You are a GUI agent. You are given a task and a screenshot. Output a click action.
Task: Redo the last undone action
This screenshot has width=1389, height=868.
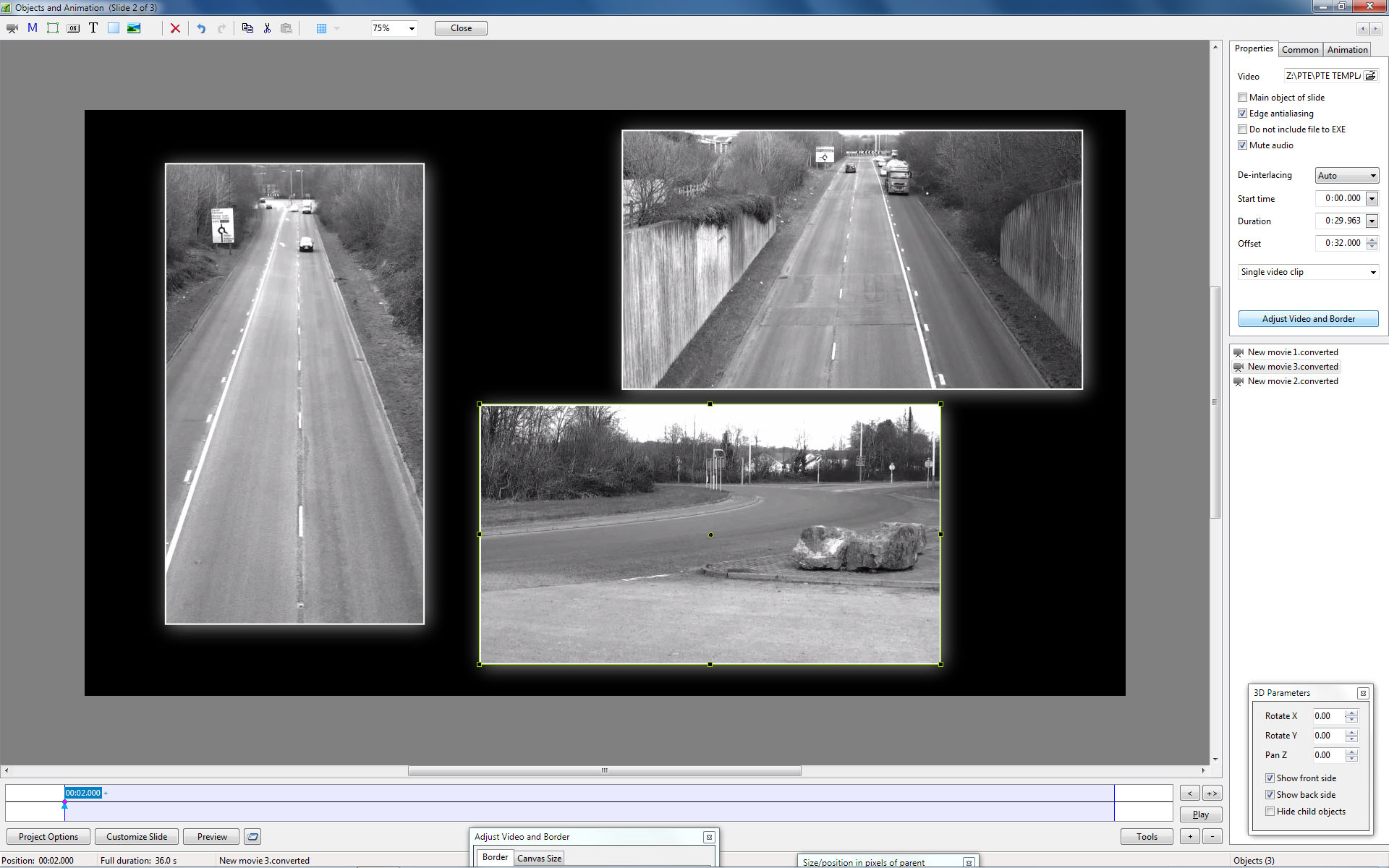[221, 28]
